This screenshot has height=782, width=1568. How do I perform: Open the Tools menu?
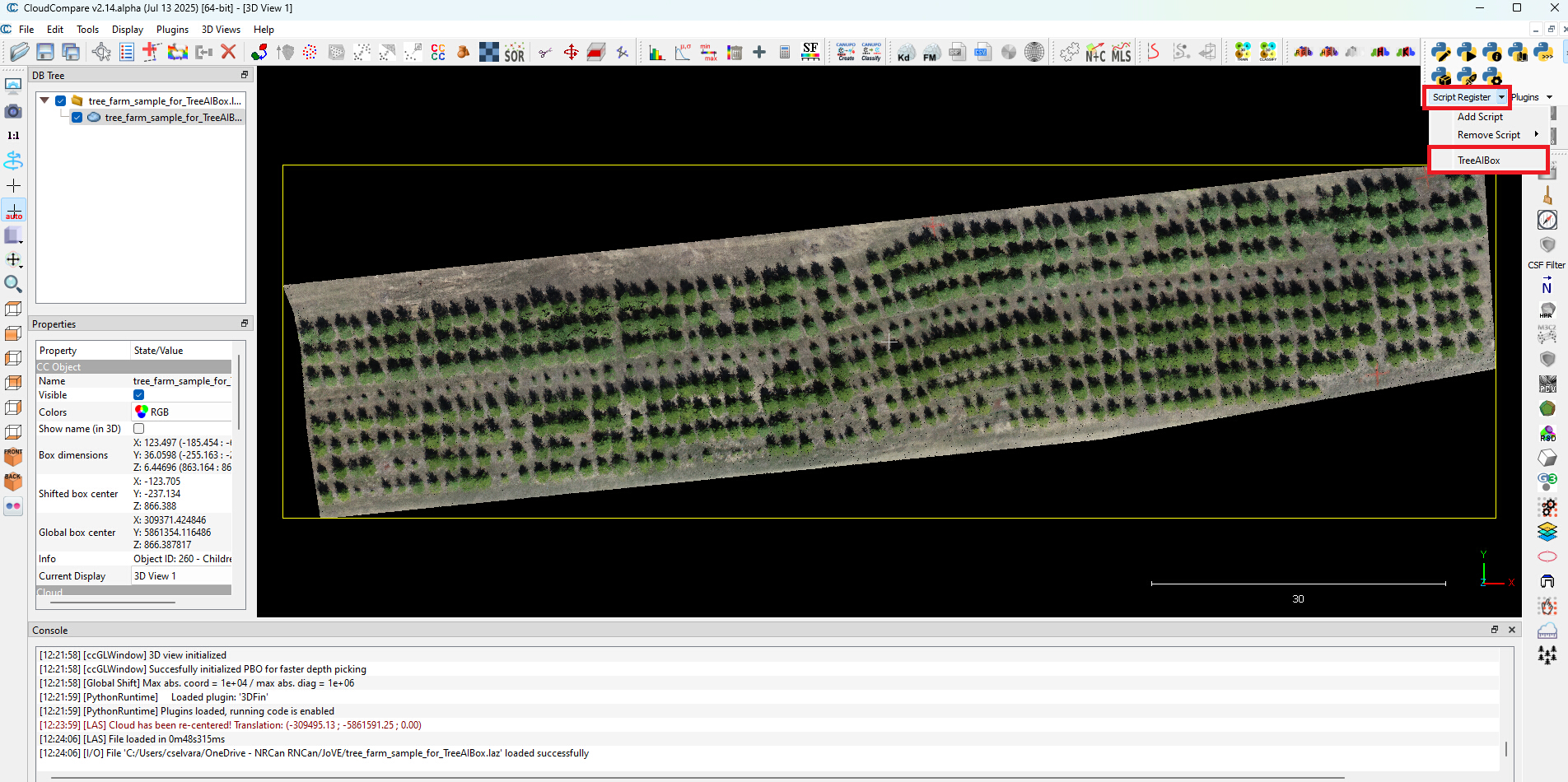coord(87,30)
